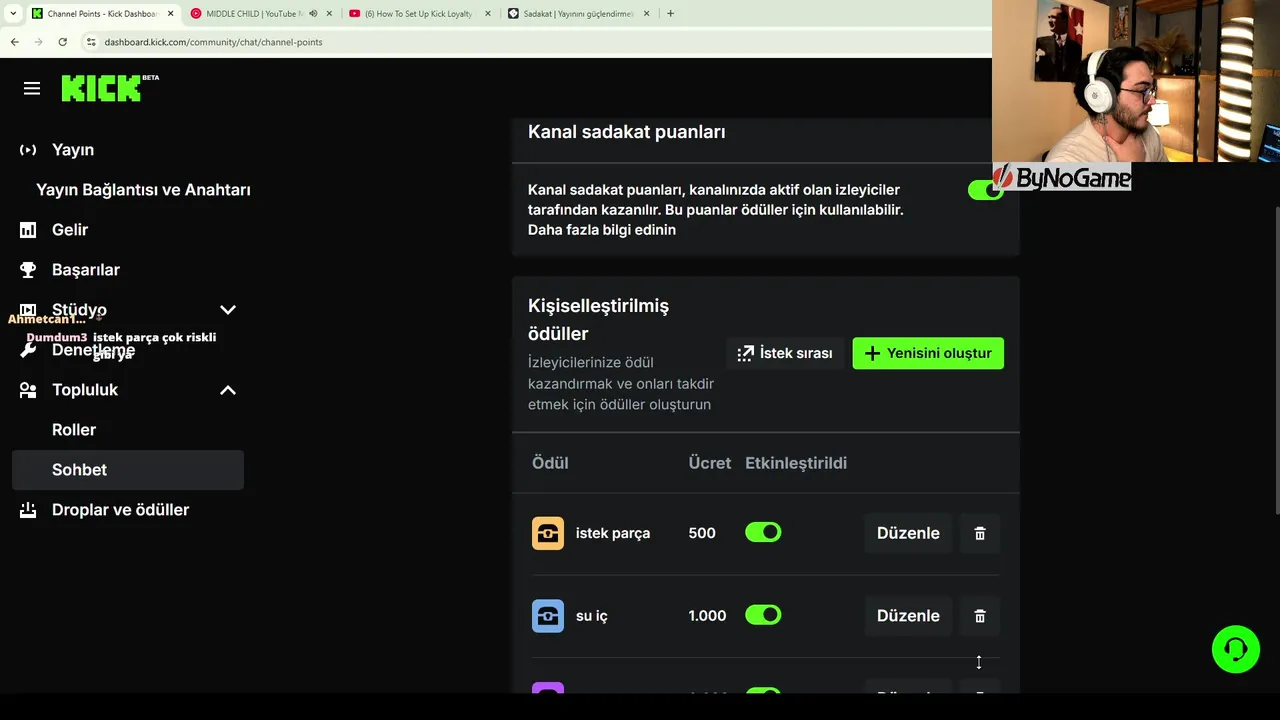The width and height of the screenshot is (1280, 720).
Task: Open the Chrome tab search dropdown
Action: 13,14
